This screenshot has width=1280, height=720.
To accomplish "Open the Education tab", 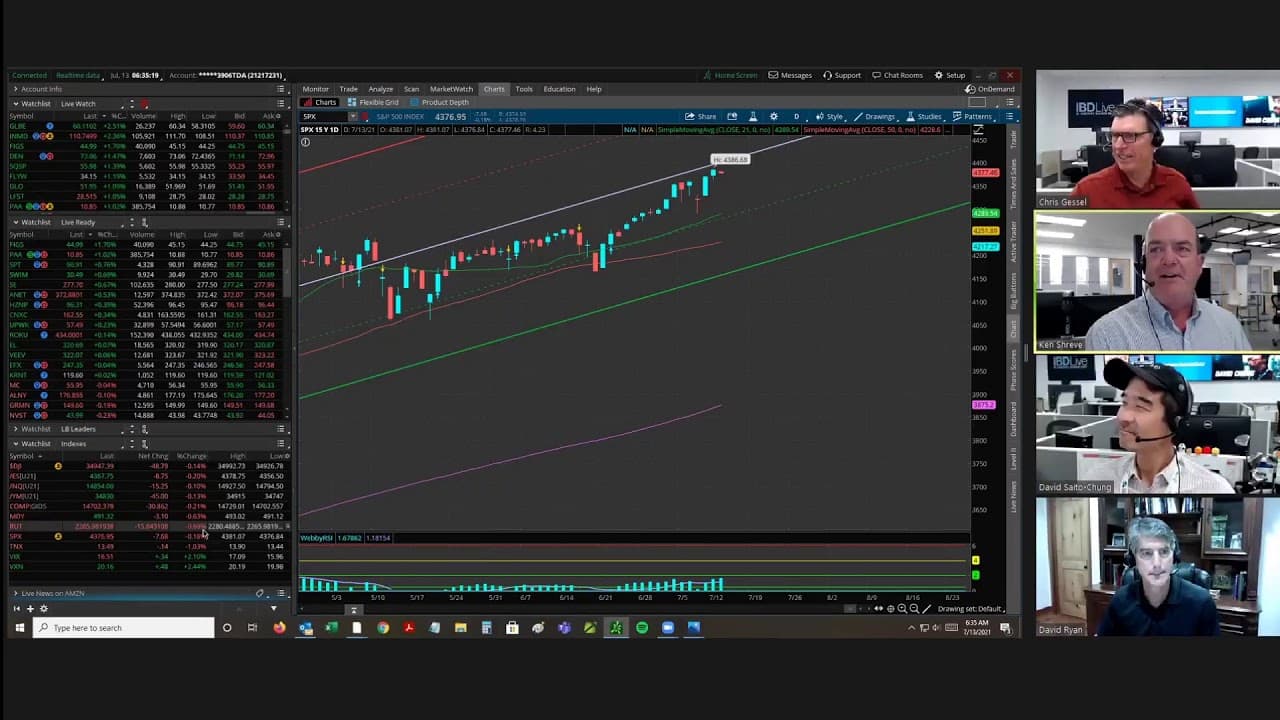I will (559, 89).
